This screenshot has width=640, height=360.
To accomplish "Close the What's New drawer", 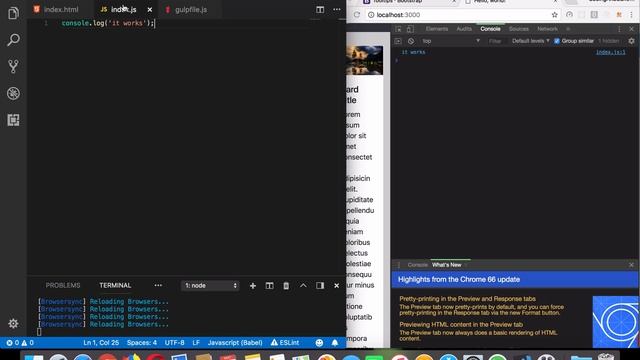I will coord(631,265).
